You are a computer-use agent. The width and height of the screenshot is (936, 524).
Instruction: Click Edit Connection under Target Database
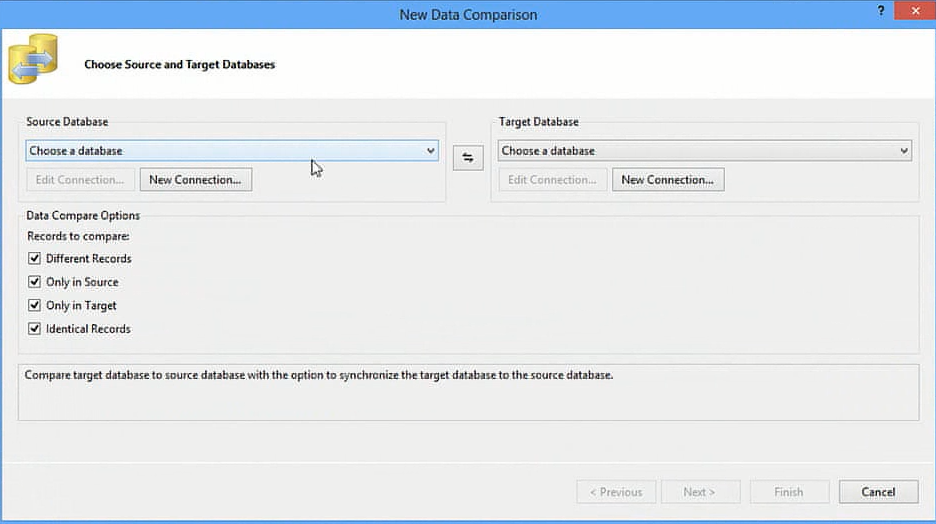[x=552, y=180]
